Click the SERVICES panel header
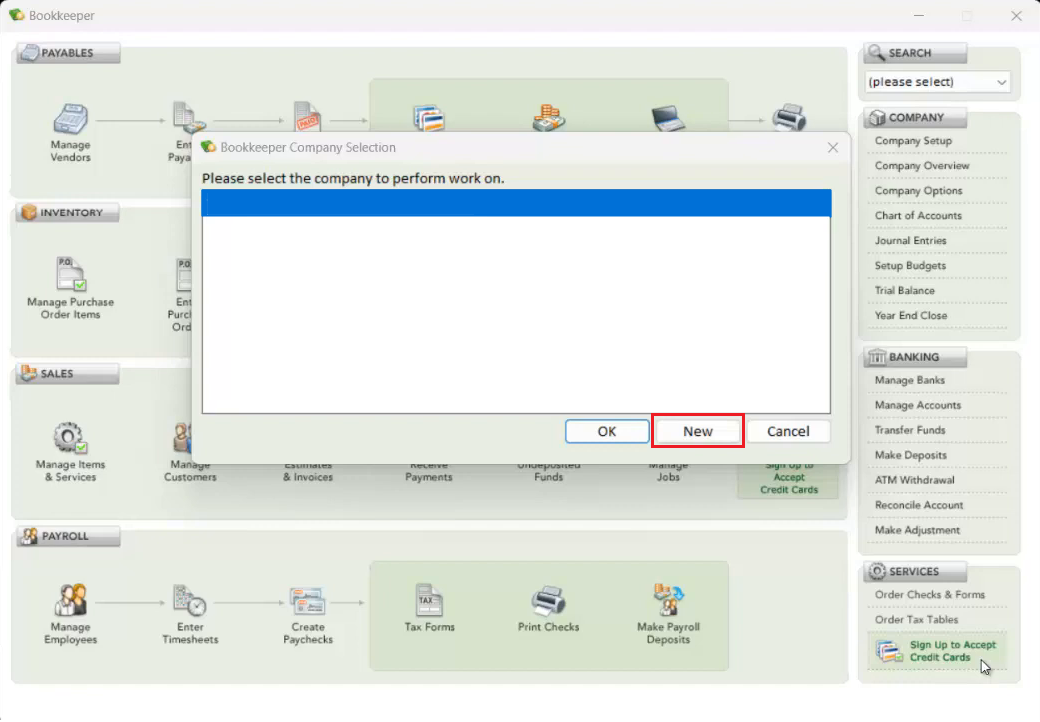Screen dimensions: 1040x722 point(915,572)
